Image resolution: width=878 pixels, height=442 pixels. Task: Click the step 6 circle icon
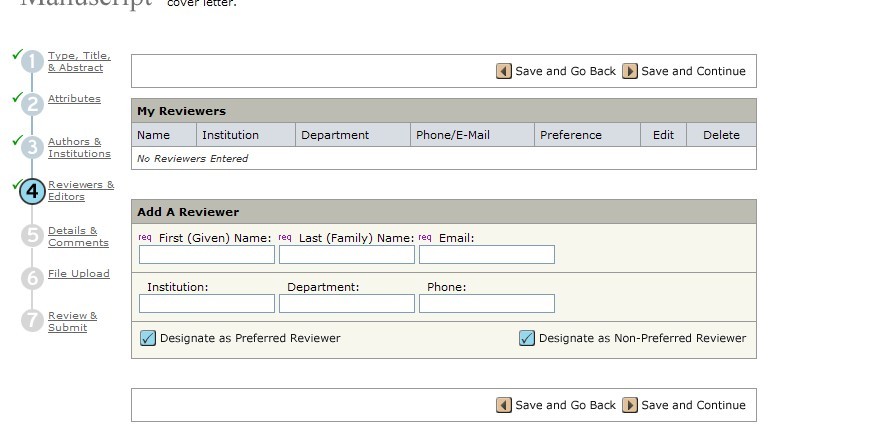pos(32,277)
